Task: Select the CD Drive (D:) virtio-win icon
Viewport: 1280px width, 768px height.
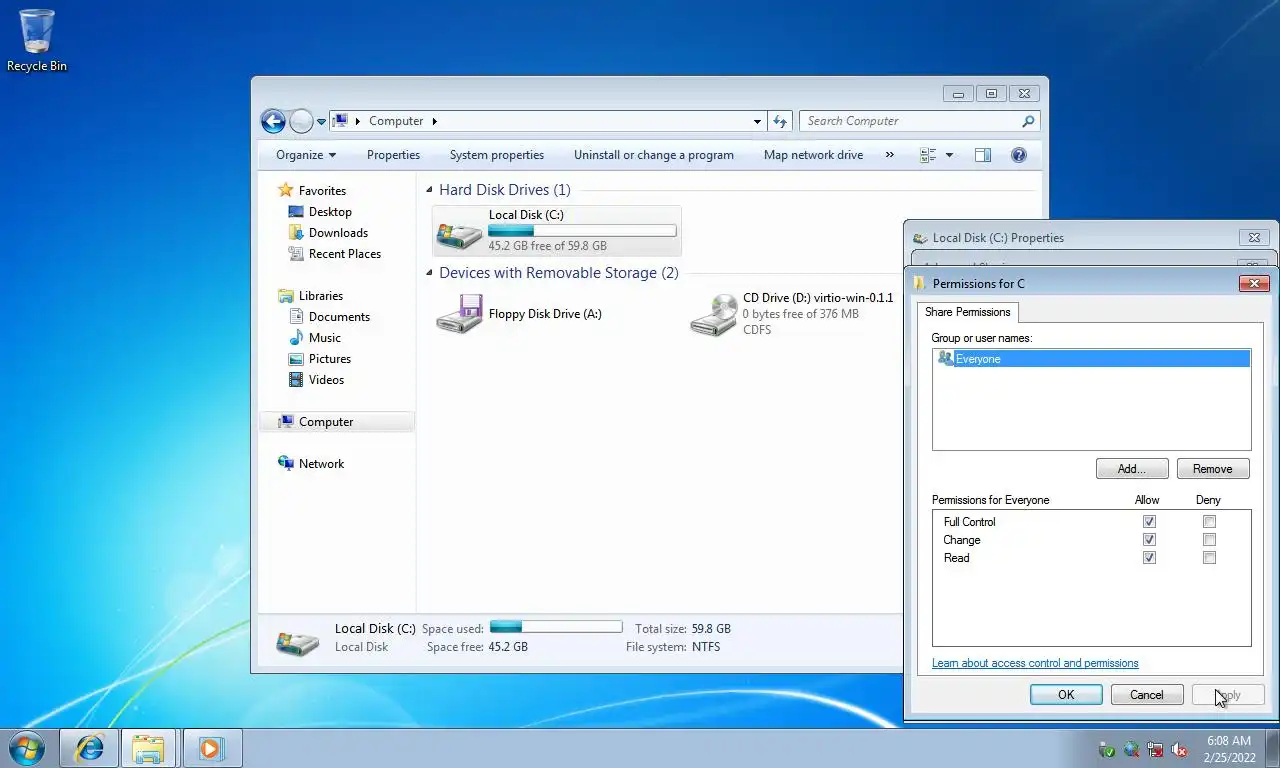Action: pyautogui.click(x=714, y=314)
